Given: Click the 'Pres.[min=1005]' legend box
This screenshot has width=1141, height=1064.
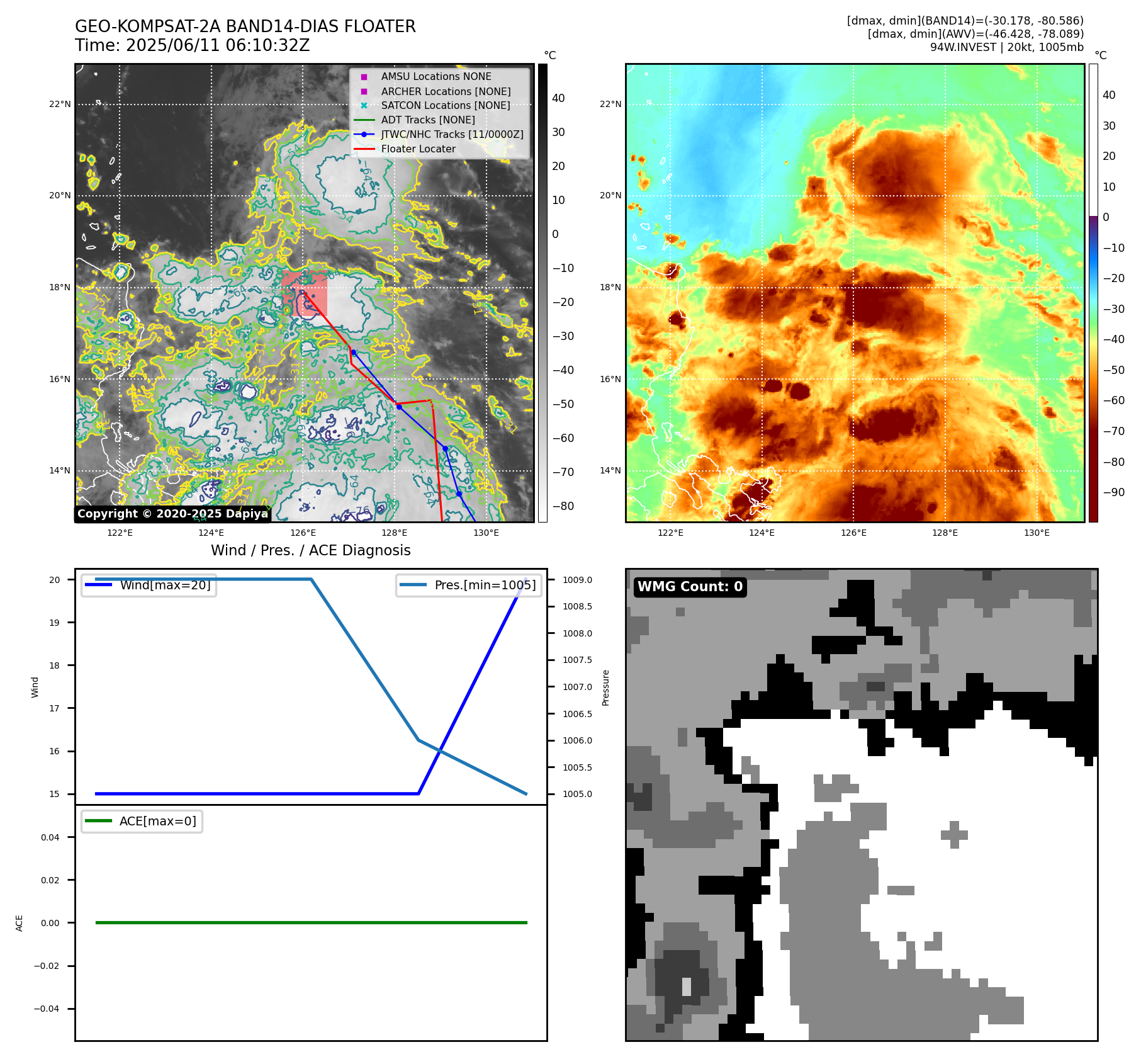Looking at the screenshot, I should (x=468, y=585).
